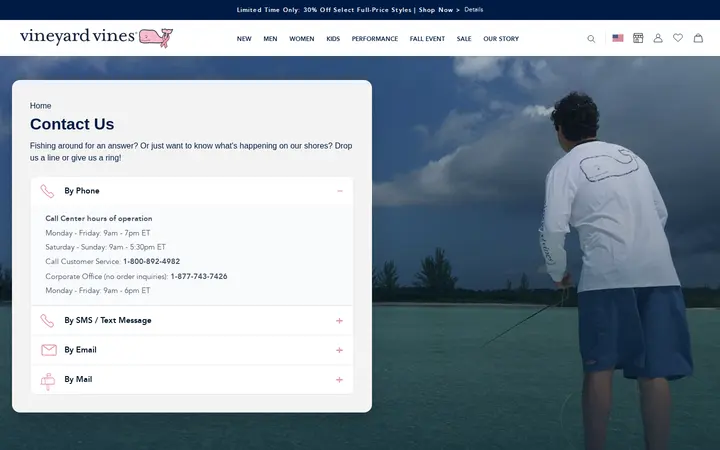Change country via the US flag icon
Viewport: 720px width, 450px height.
point(618,38)
